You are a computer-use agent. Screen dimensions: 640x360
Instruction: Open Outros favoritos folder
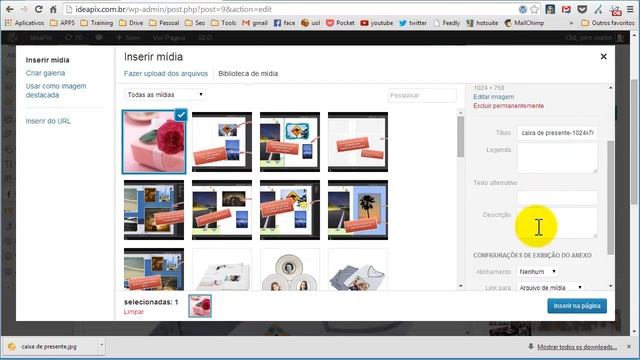point(608,23)
